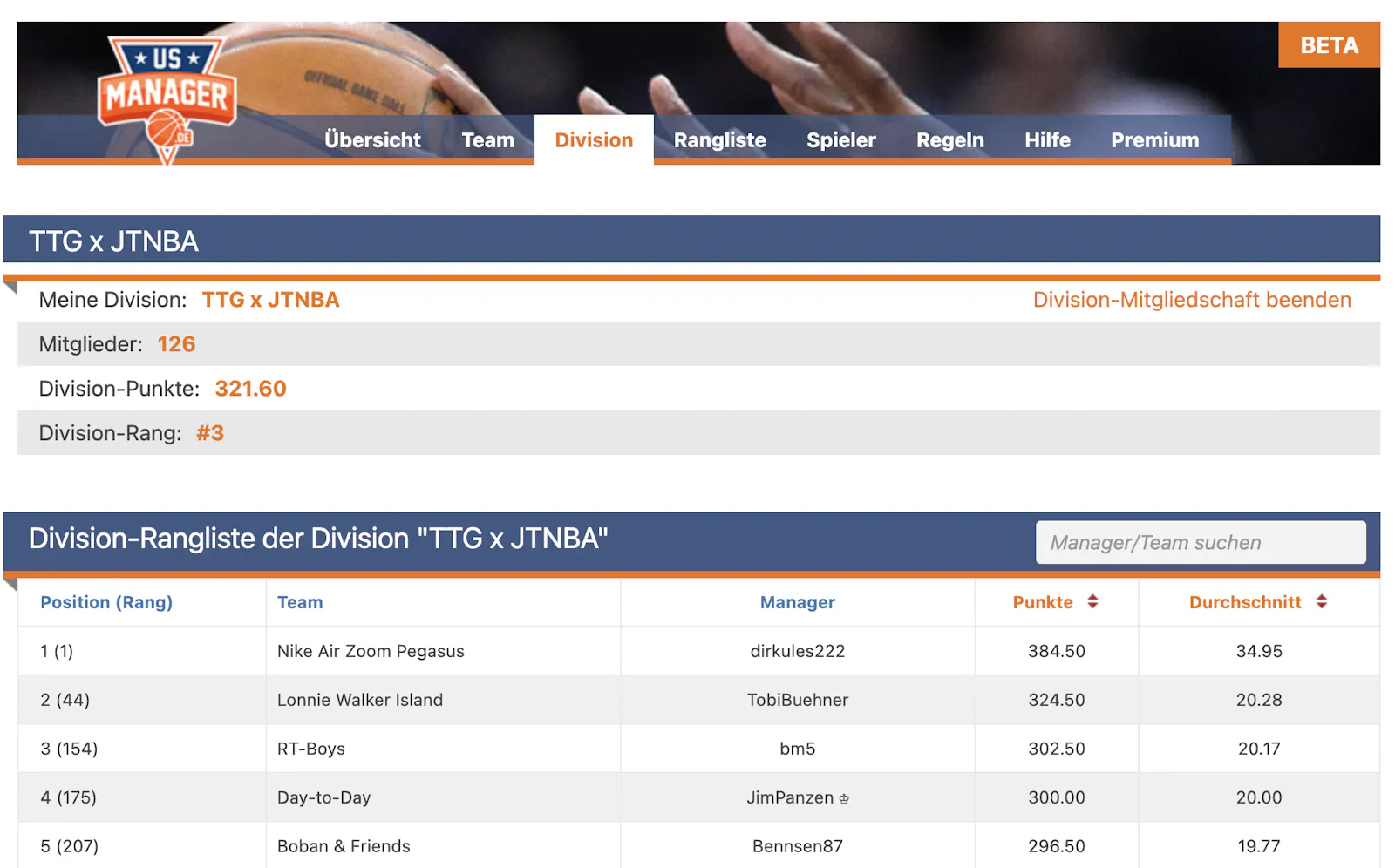Open the Premium tab
The width and height of the screenshot is (1395, 868).
pyautogui.click(x=1154, y=140)
